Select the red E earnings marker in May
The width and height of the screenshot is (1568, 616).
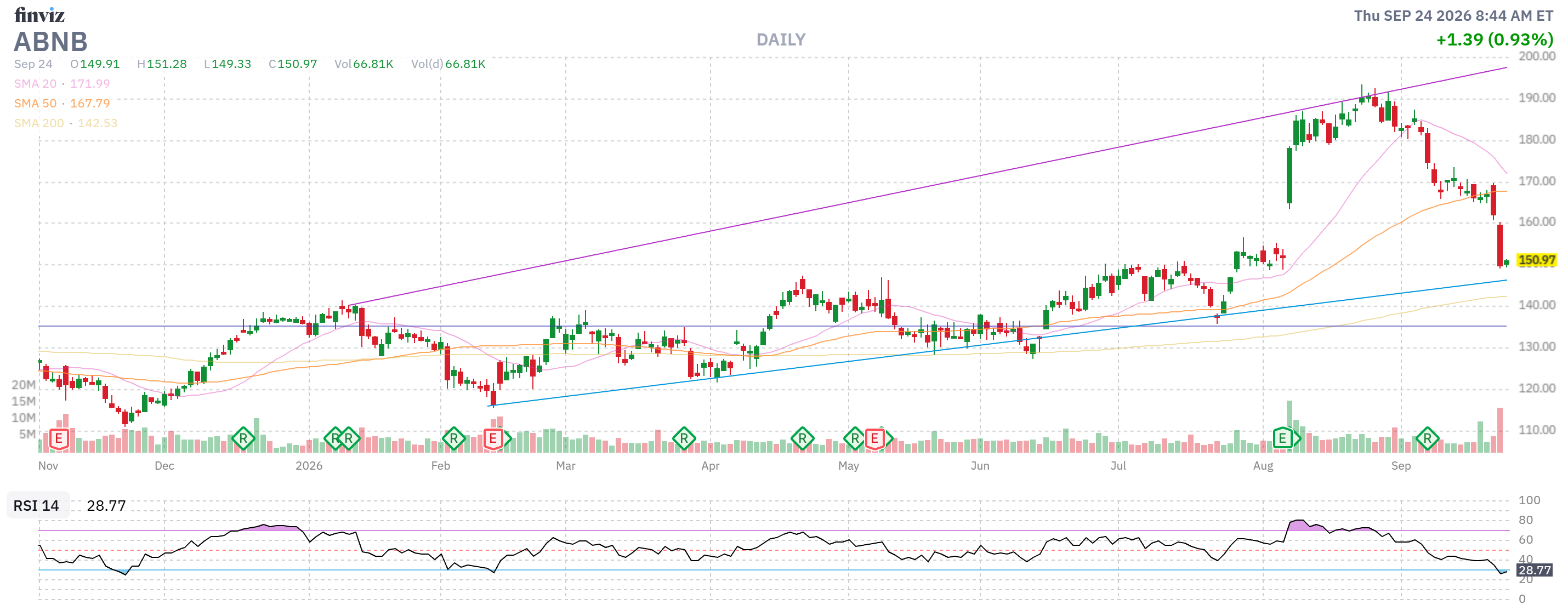click(x=874, y=438)
